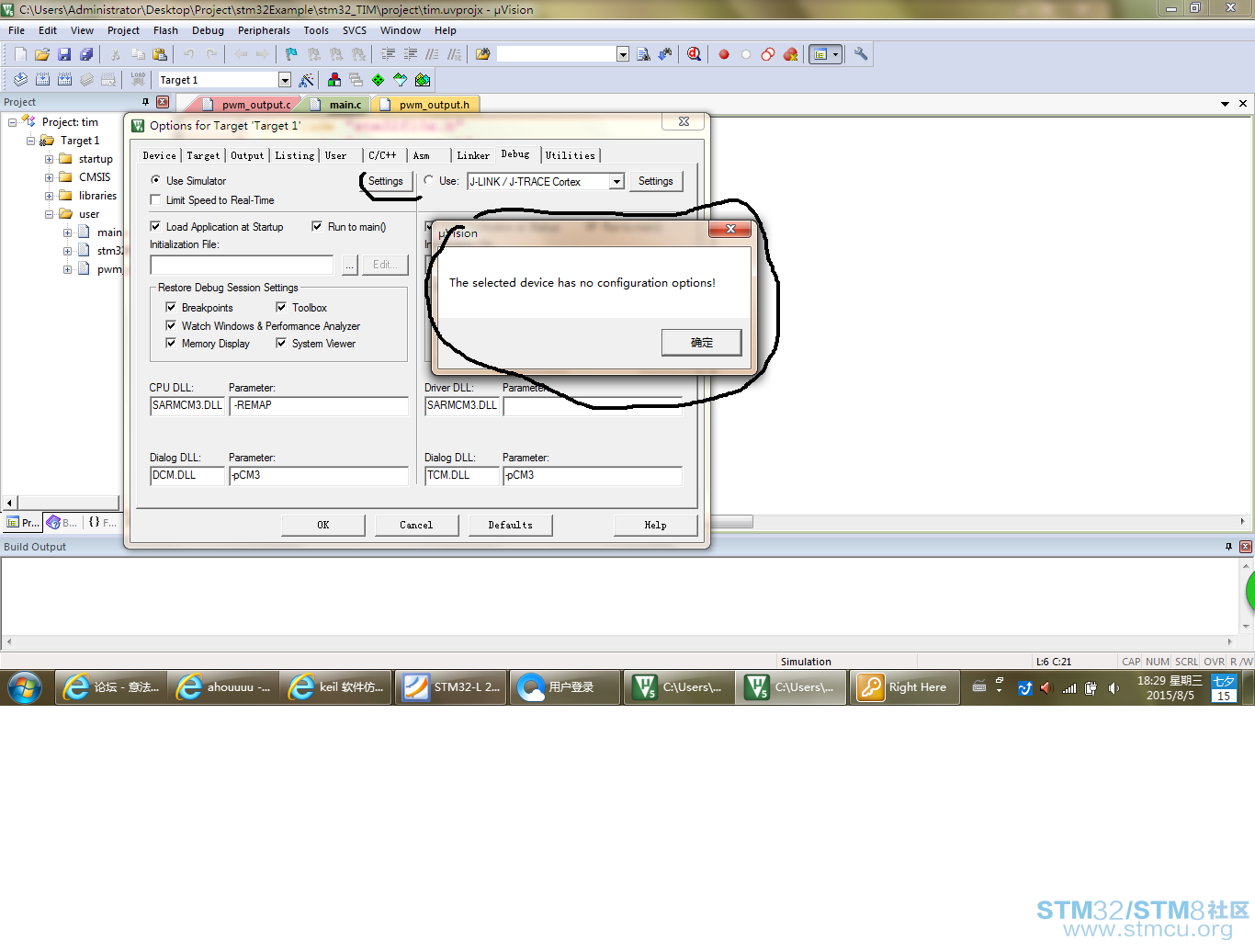Click the Manage Run-Time Environment green diamond icon

379,80
